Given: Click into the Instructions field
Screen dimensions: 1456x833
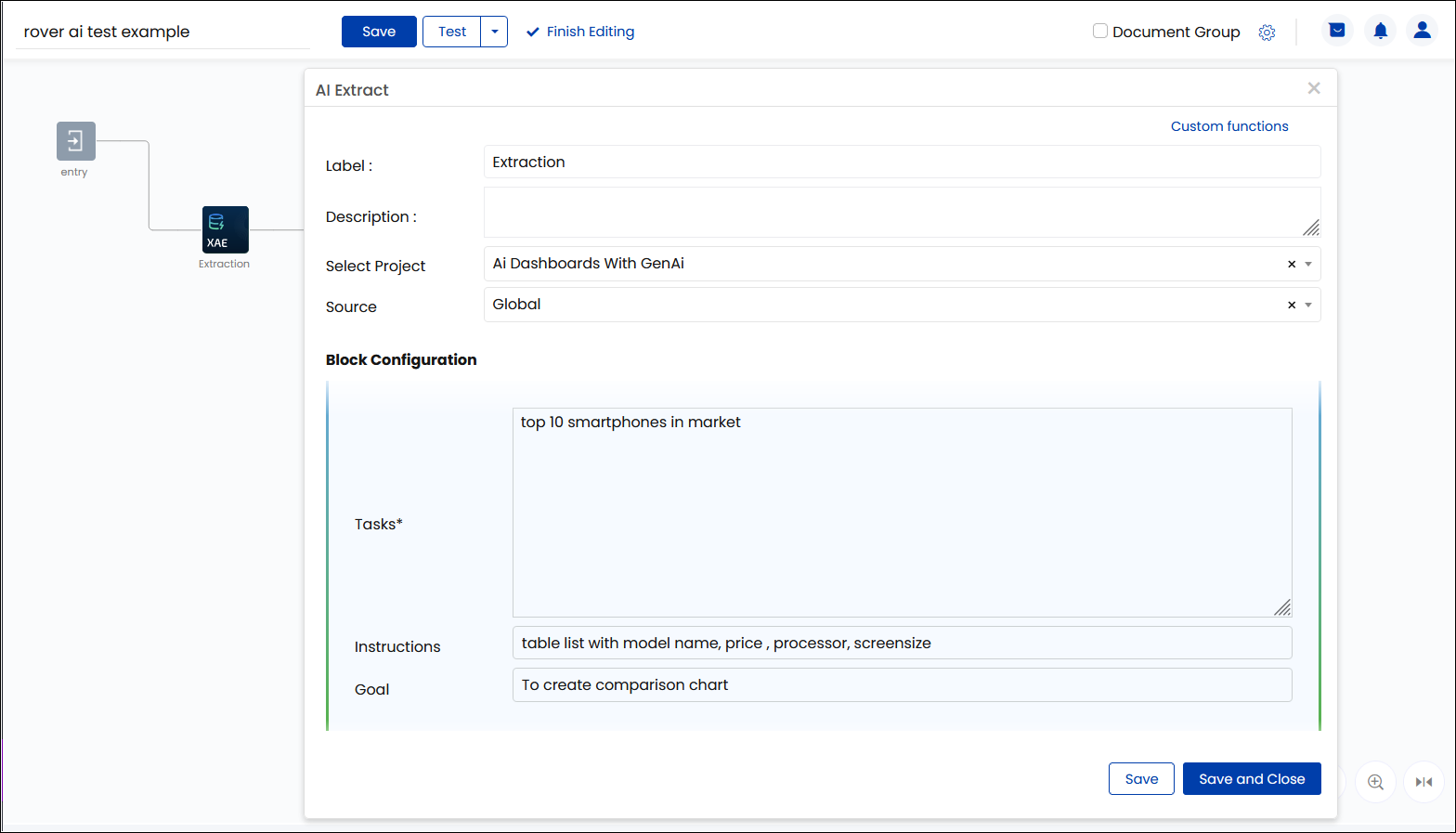Looking at the screenshot, I should [902, 643].
